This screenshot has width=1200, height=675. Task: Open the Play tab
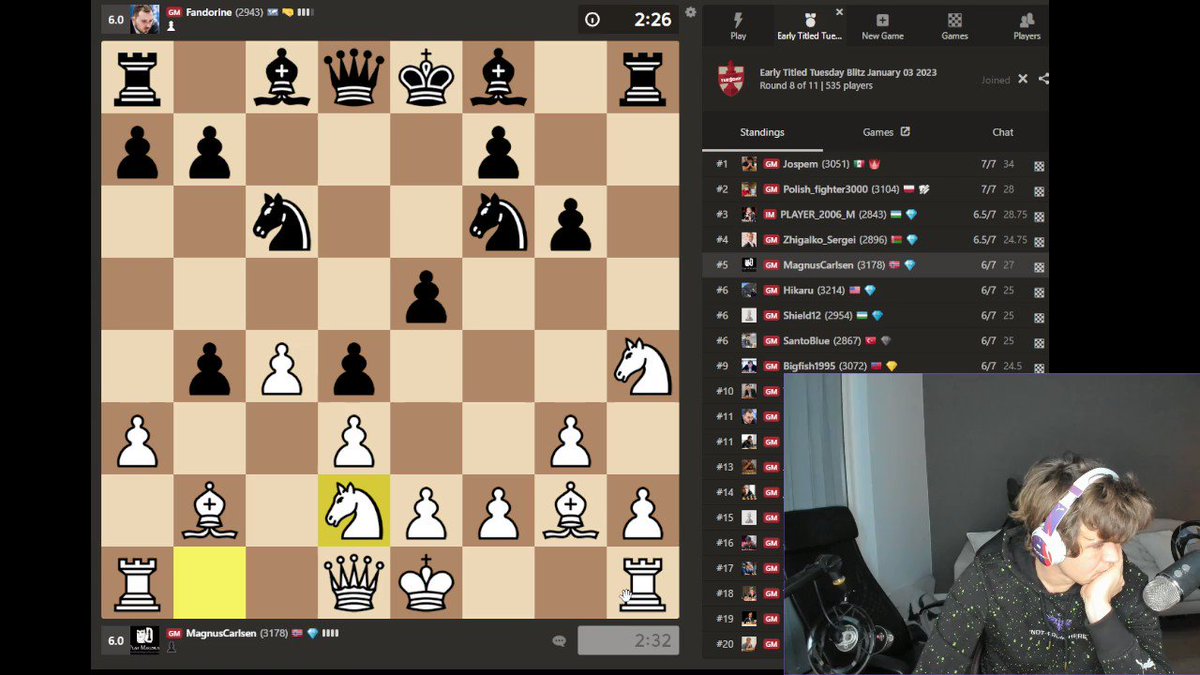click(738, 26)
